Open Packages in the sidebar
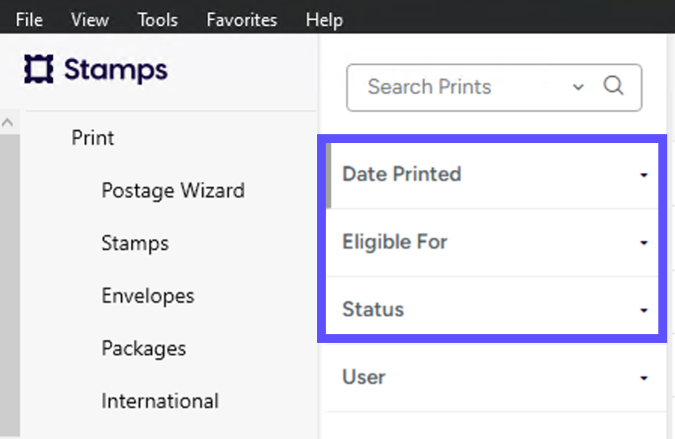 [144, 348]
